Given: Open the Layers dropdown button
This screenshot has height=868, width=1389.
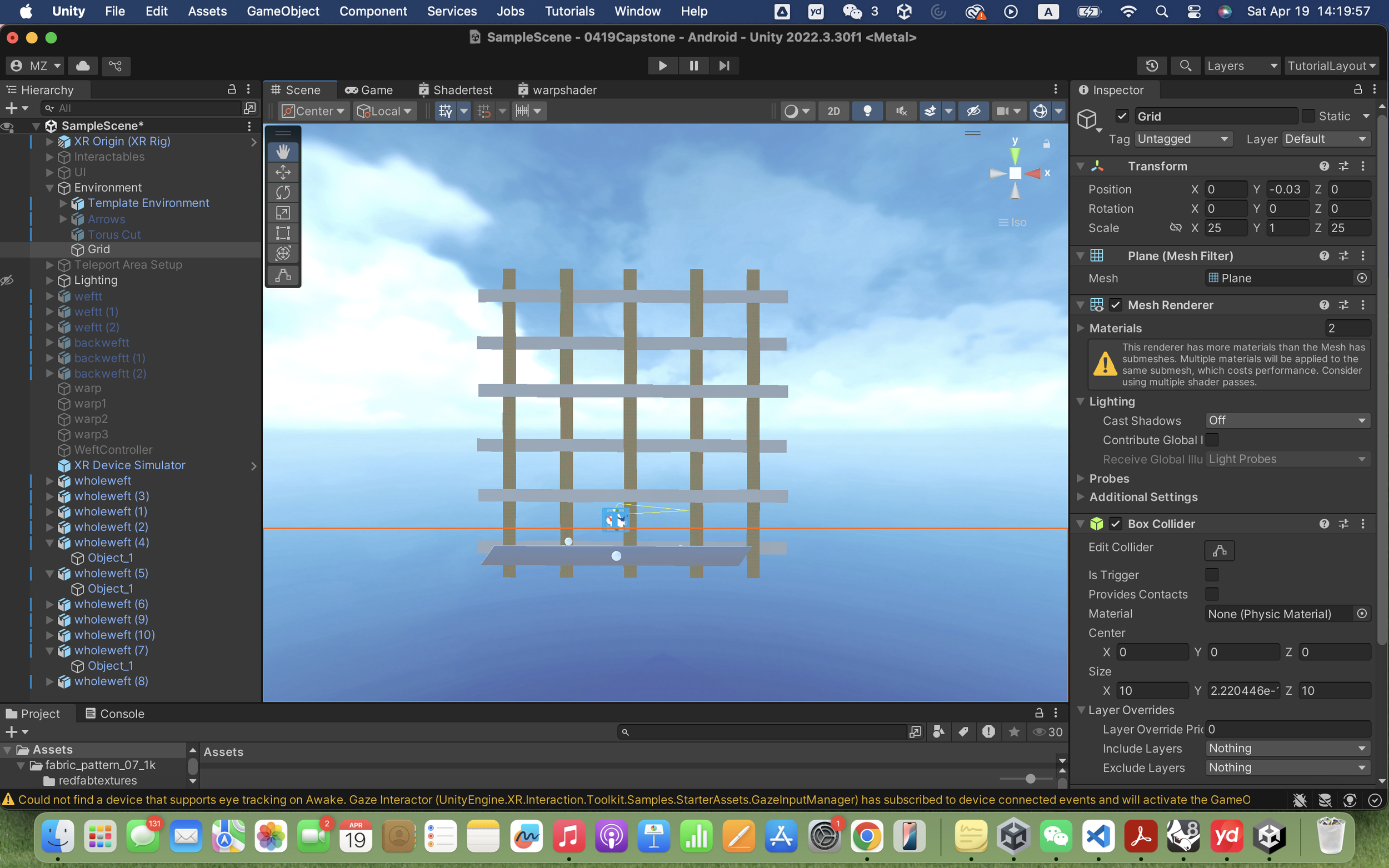Looking at the screenshot, I should 1240,66.
